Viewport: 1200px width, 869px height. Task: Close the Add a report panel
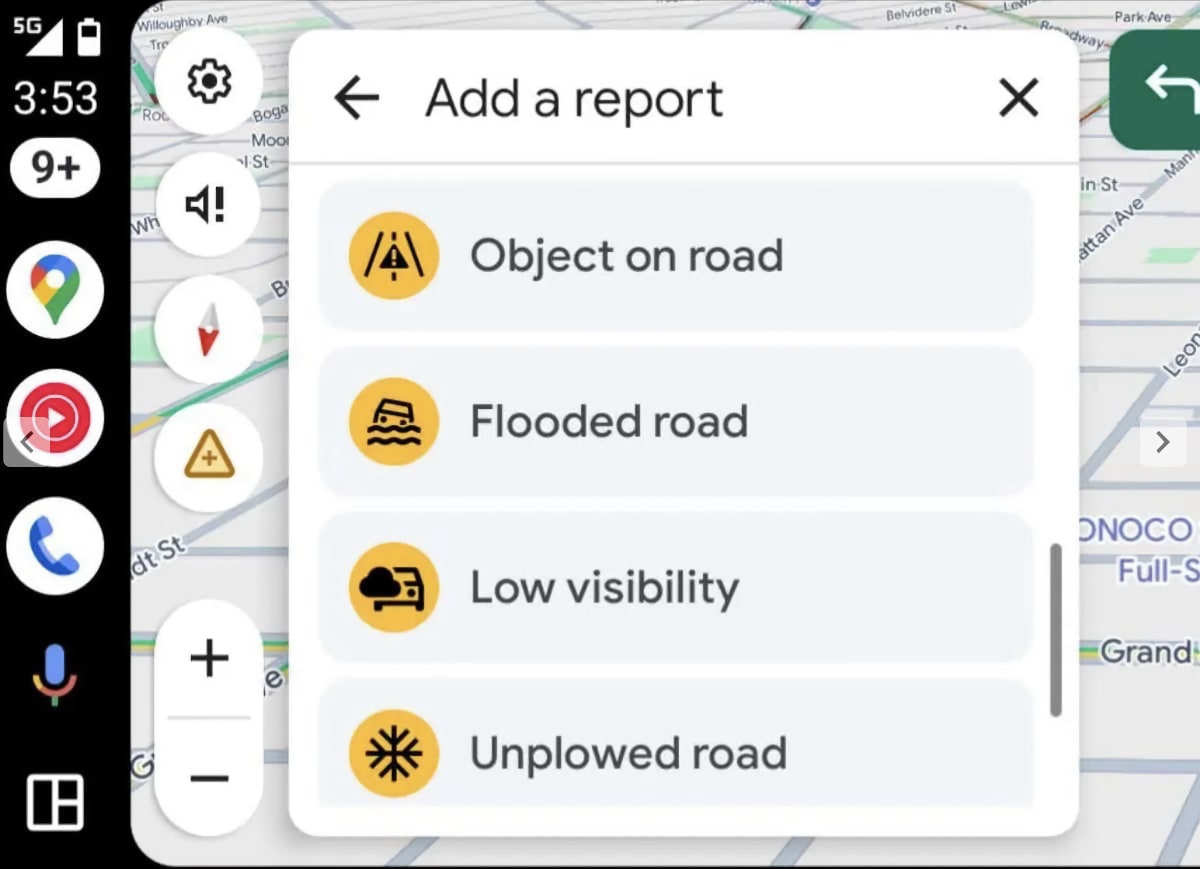point(1019,98)
